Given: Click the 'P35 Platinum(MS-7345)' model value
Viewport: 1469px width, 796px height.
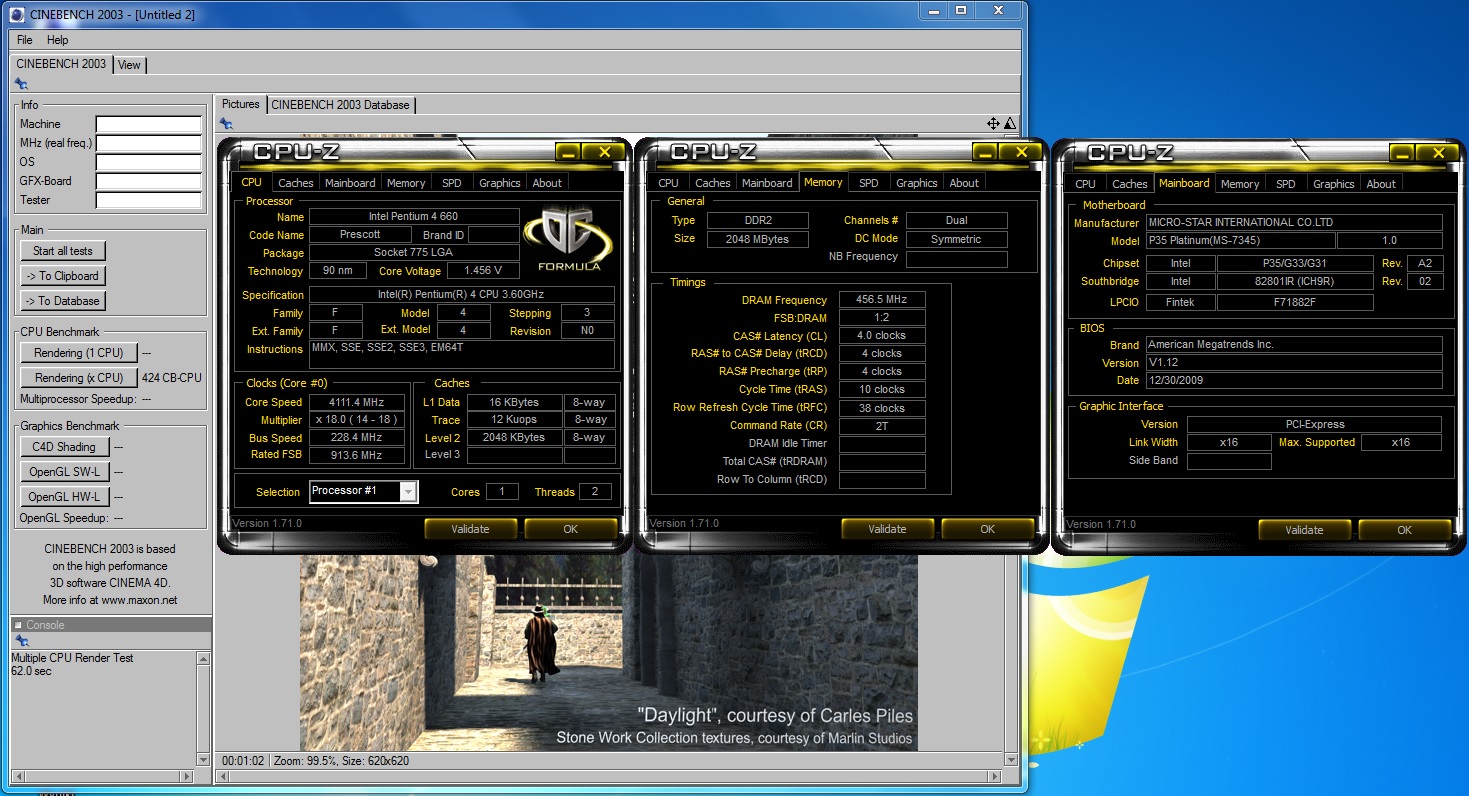Looking at the screenshot, I should point(1240,241).
